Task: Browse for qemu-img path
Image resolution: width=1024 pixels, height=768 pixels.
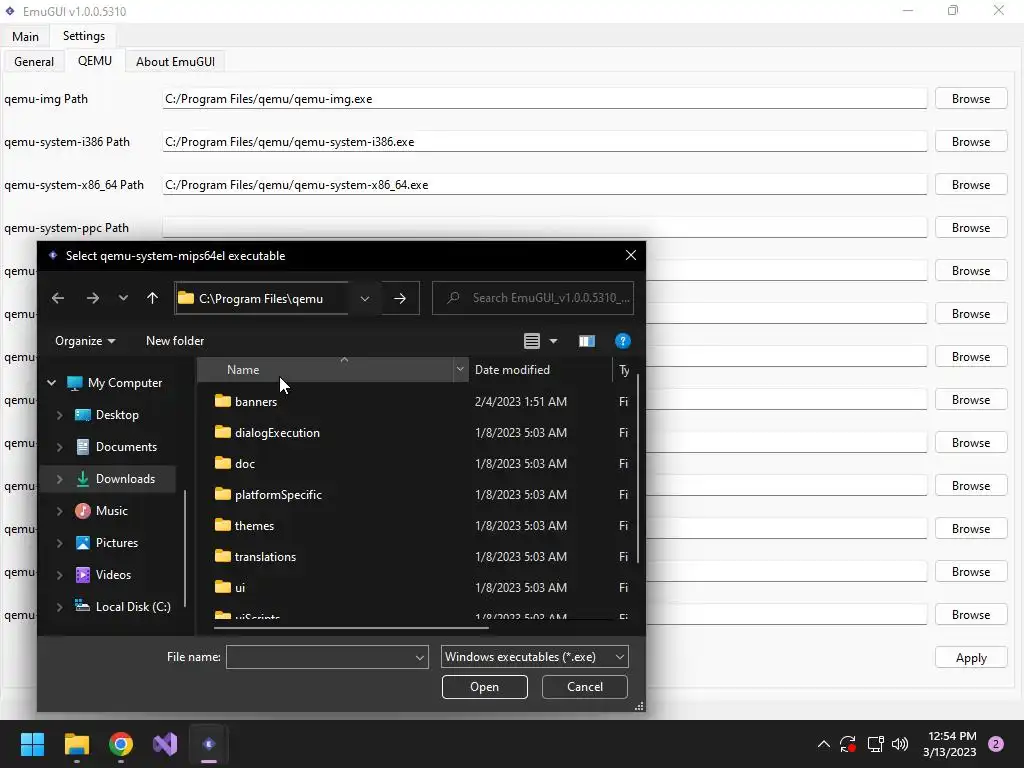Action: [970, 99]
